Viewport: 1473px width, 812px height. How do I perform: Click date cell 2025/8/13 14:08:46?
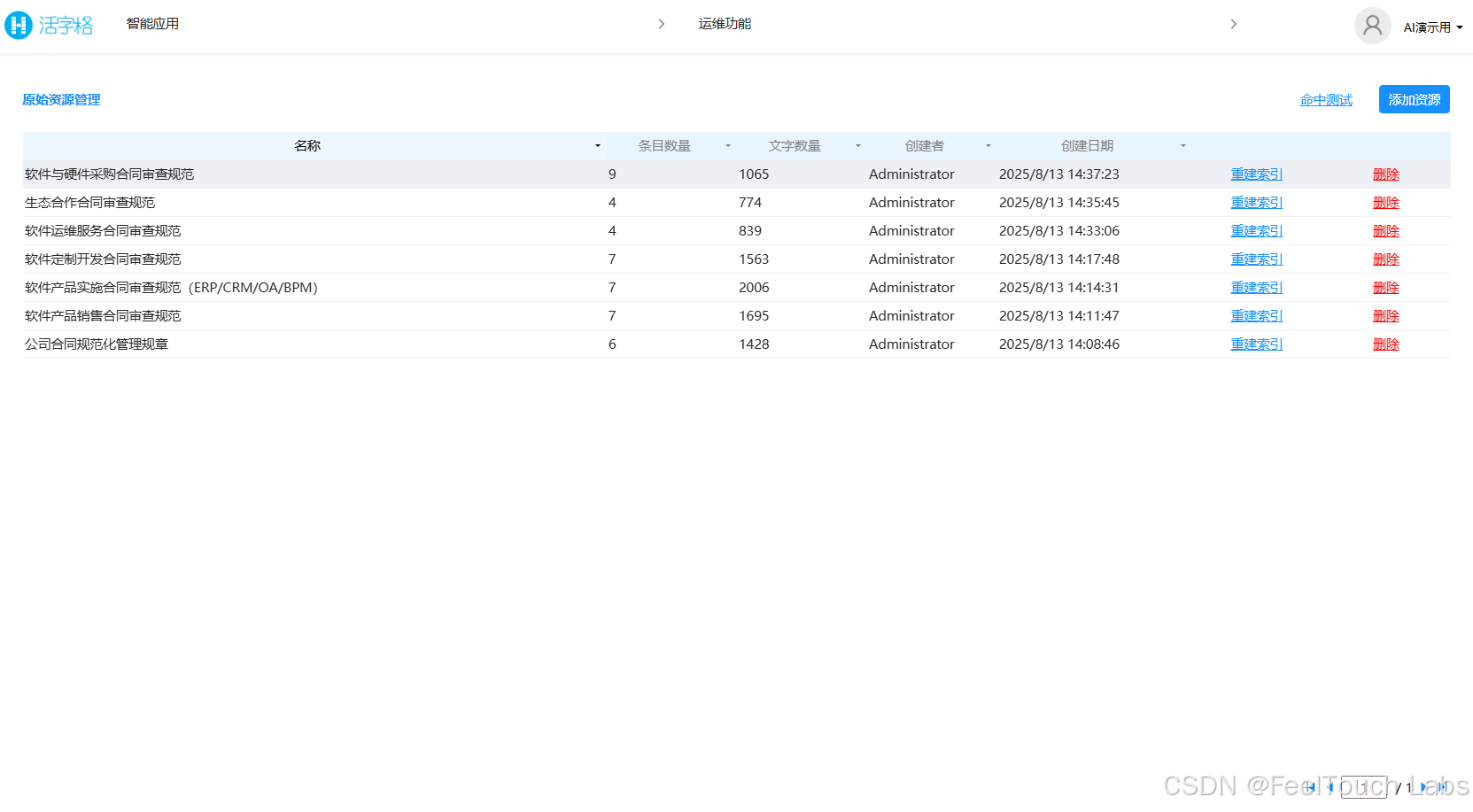(1059, 344)
